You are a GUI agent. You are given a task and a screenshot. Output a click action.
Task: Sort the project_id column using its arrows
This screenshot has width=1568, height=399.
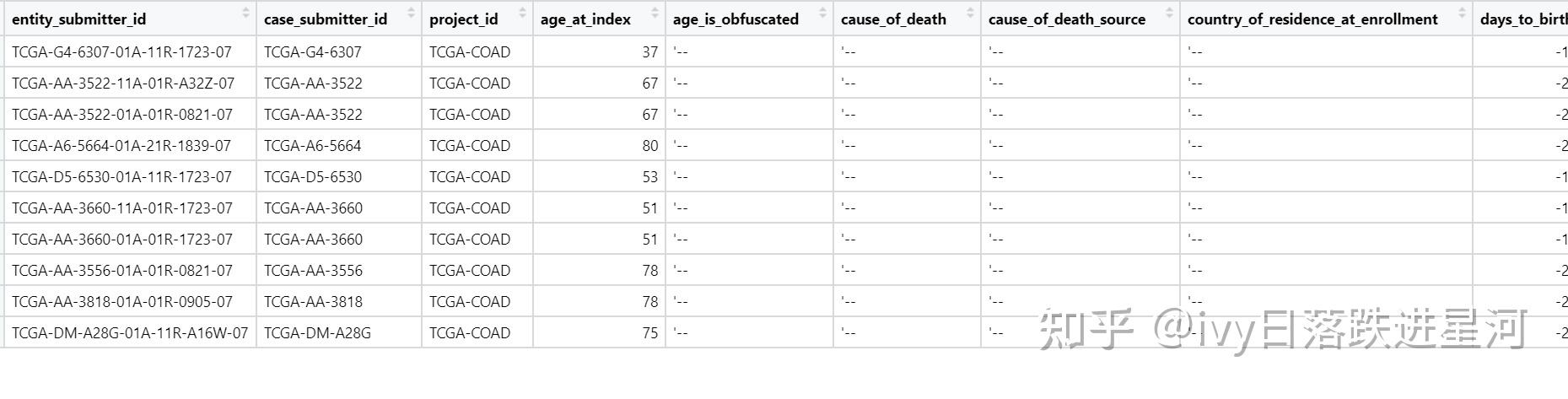(x=522, y=13)
